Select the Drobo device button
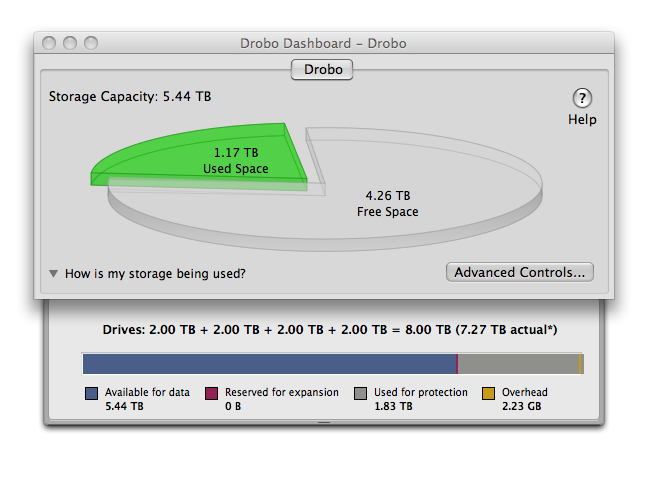This screenshot has height=480, width=665. [x=322, y=69]
